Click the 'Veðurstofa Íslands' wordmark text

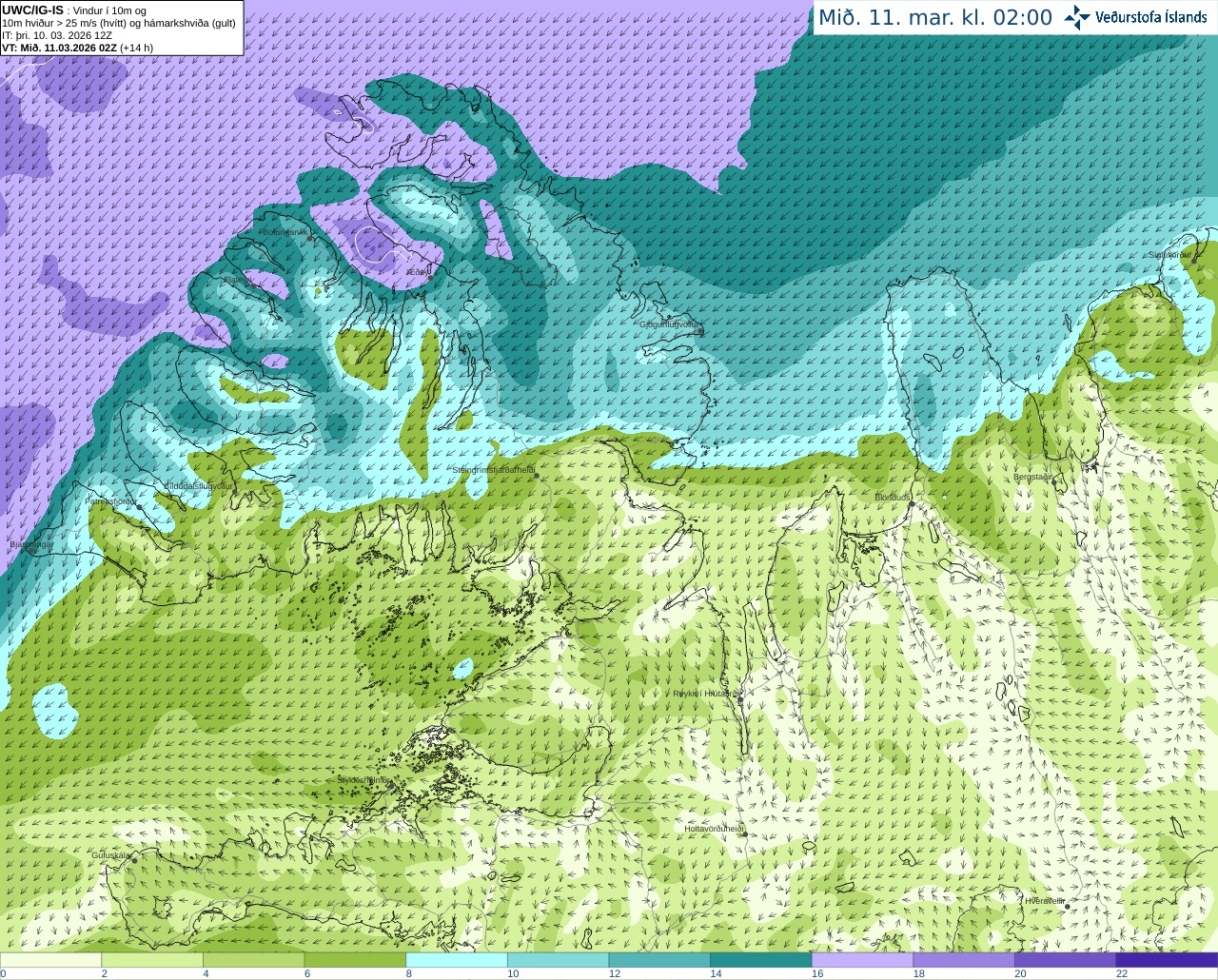click(x=1151, y=17)
